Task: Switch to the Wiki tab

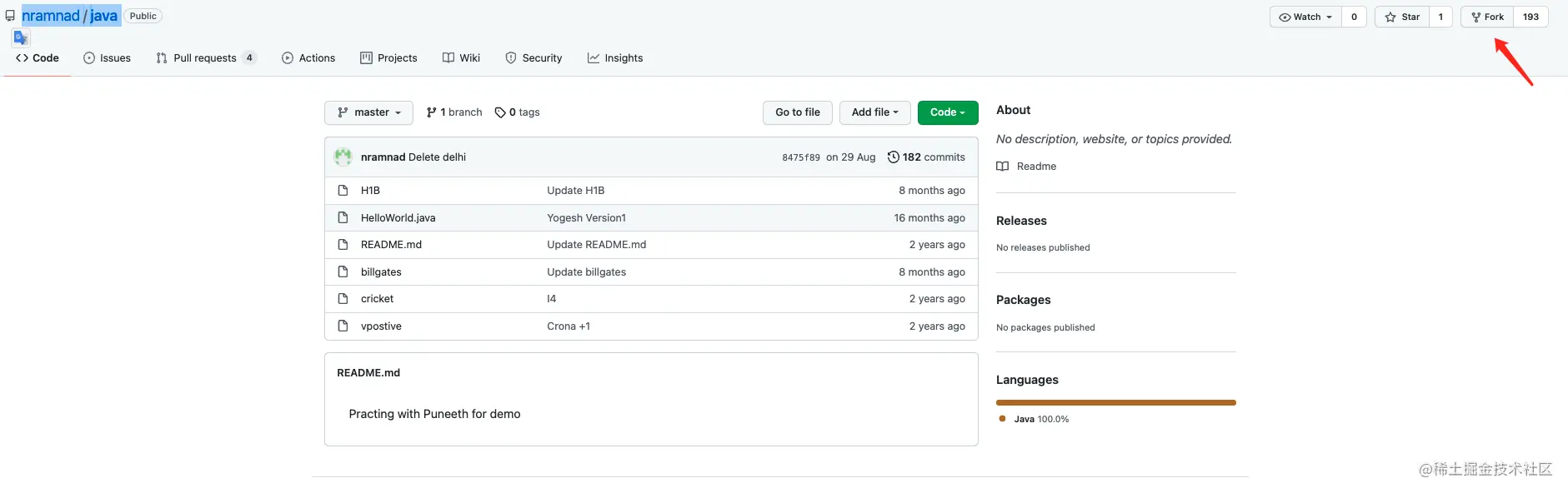Action: tap(461, 58)
